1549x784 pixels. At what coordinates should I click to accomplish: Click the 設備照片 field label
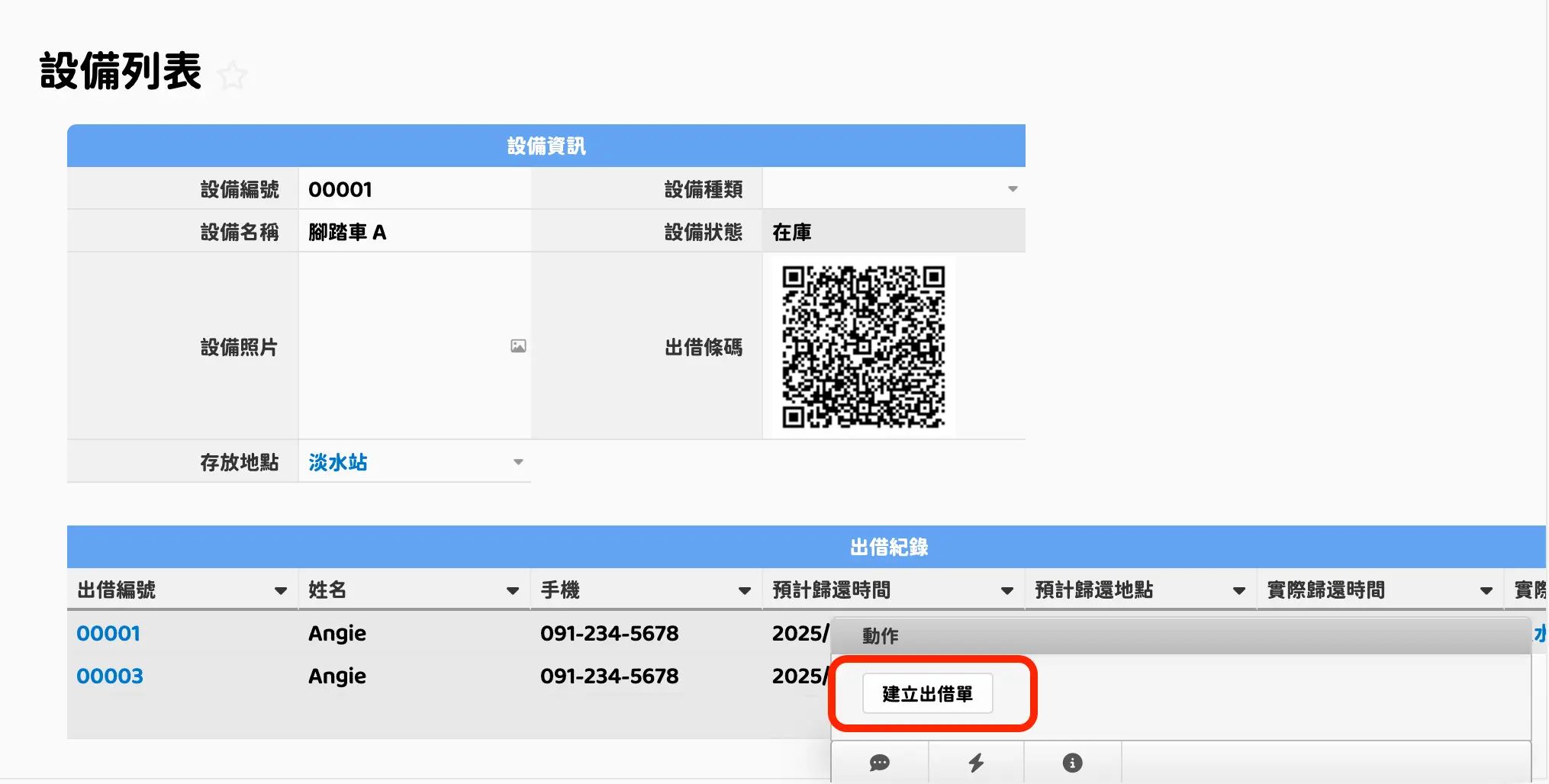click(240, 347)
